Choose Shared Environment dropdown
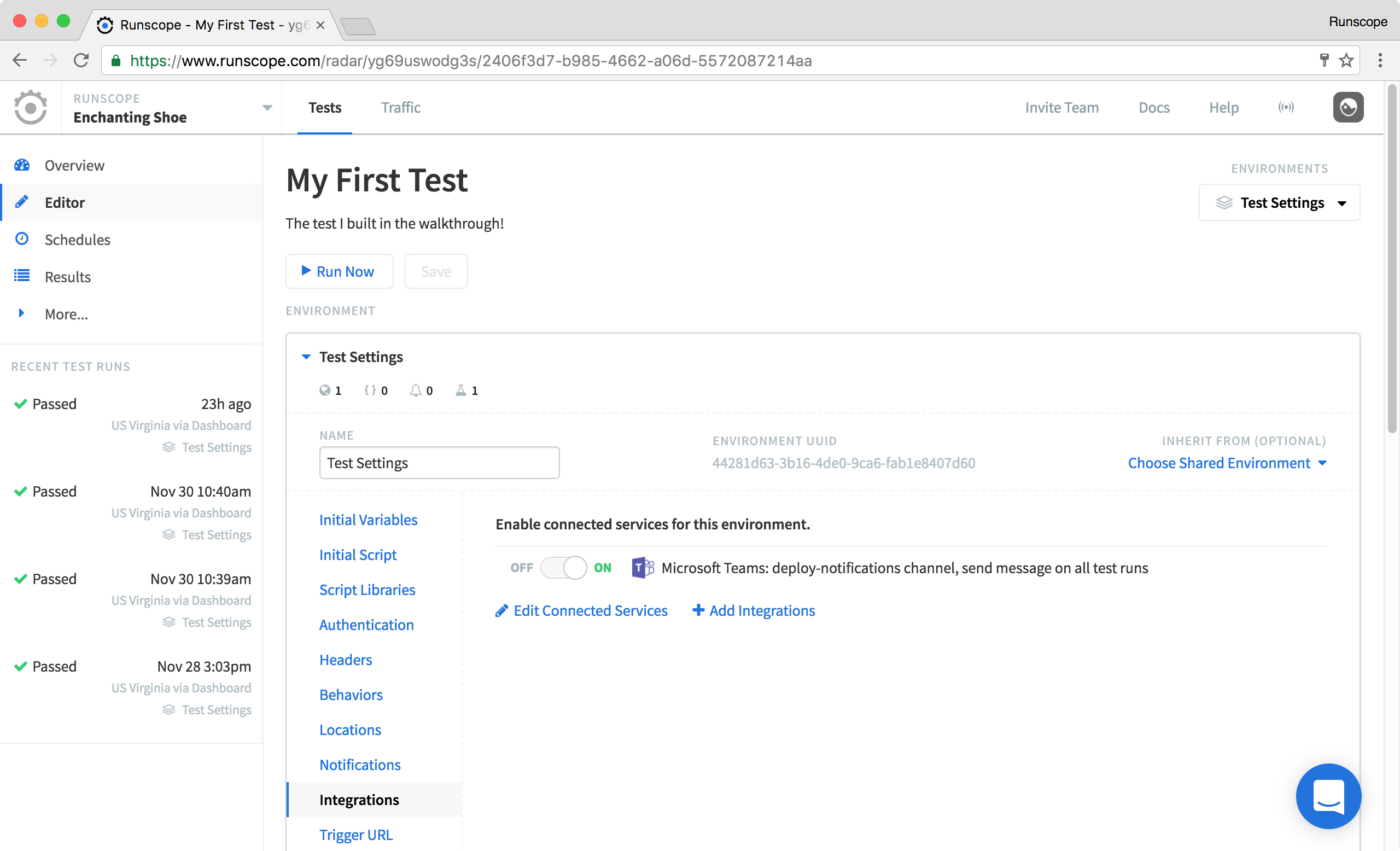The height and width of the screenshot is (851, 1400). (1227, 463)
